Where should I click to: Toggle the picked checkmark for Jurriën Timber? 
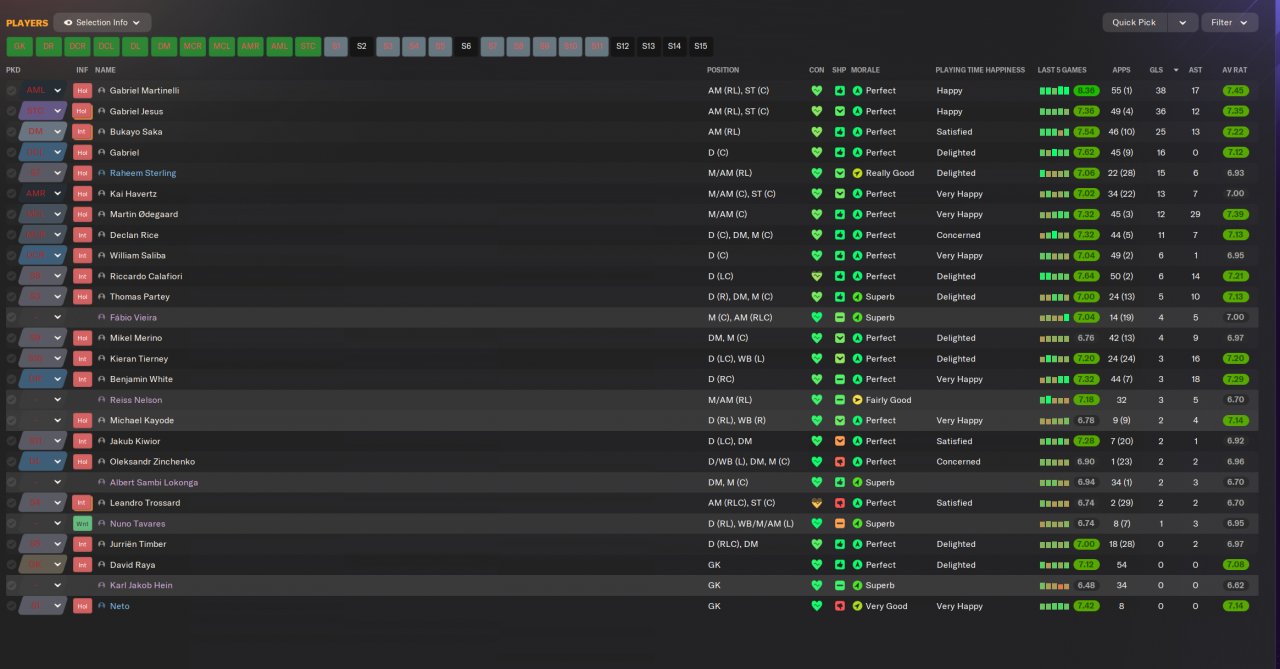[12, 544]
